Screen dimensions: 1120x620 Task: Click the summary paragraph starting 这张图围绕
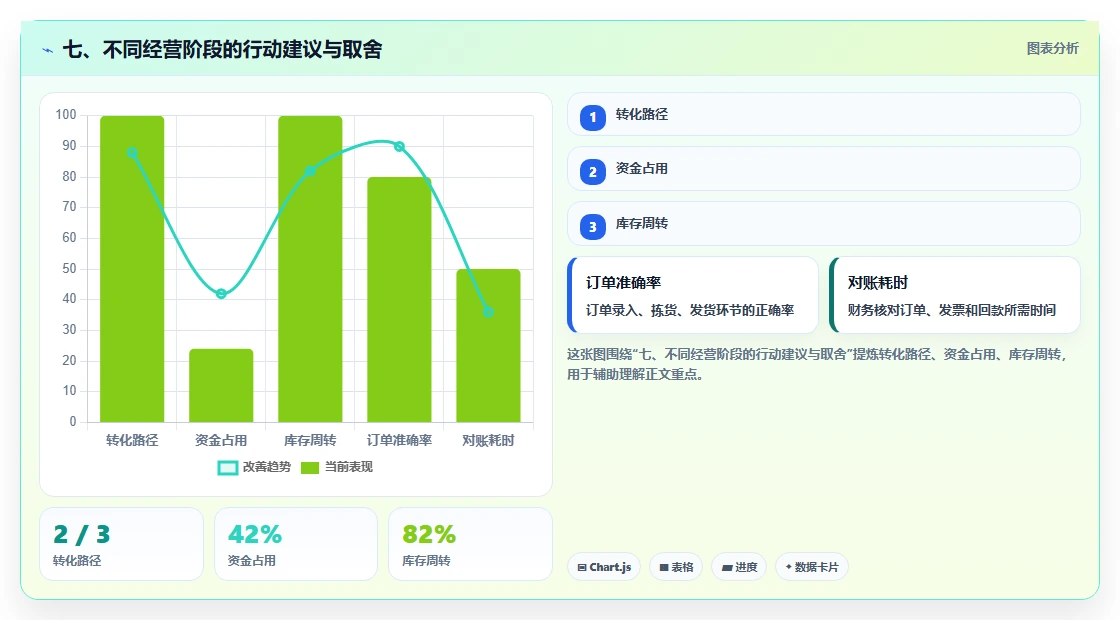(816, 364)
